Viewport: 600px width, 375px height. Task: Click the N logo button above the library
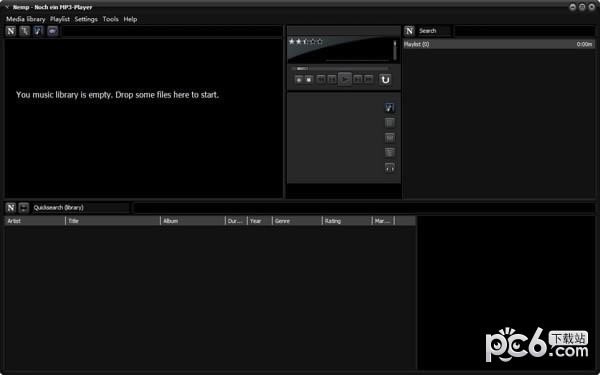coord(11,31)
